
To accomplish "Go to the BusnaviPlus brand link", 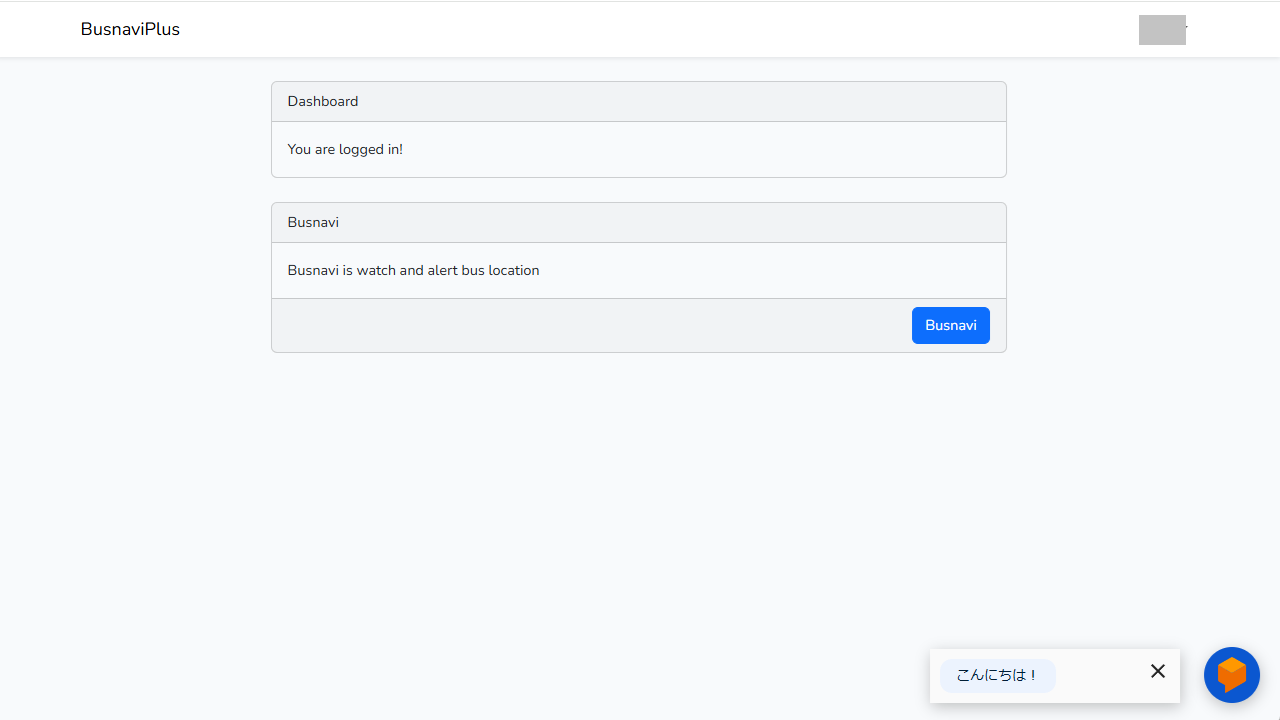I will click(x=130, y=29).
